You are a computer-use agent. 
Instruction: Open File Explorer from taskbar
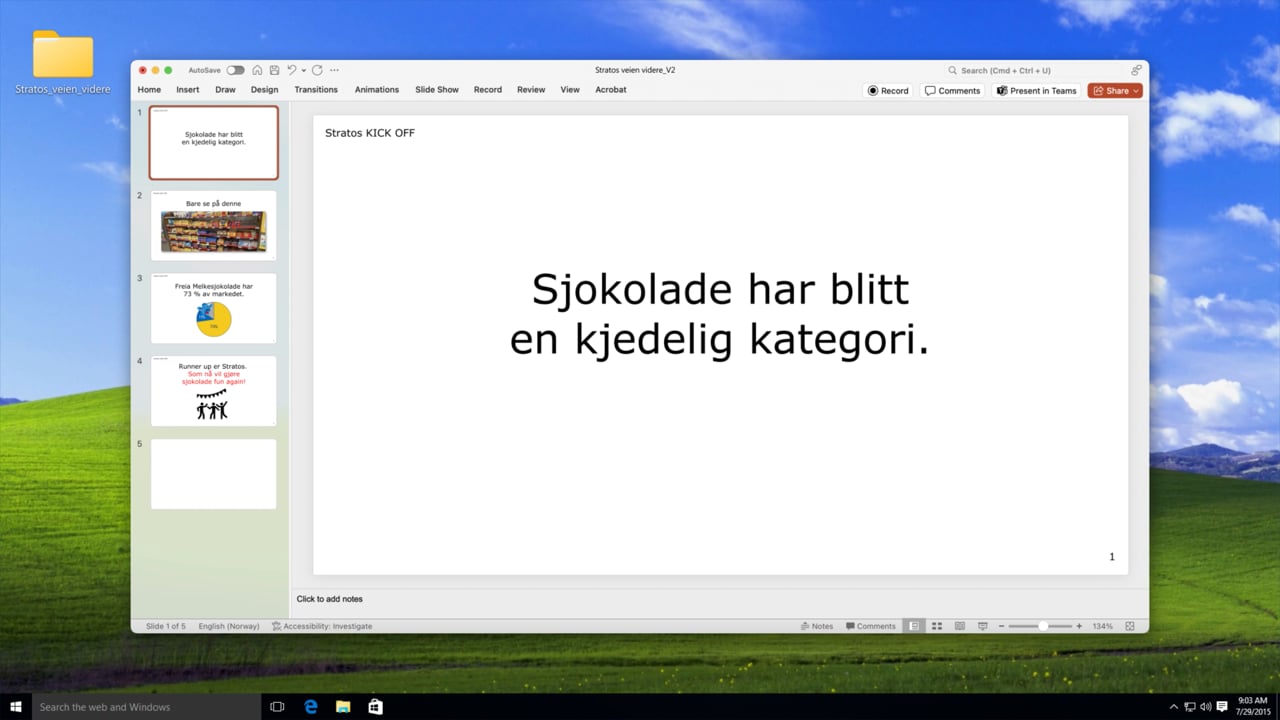click(x=343, y=707)
